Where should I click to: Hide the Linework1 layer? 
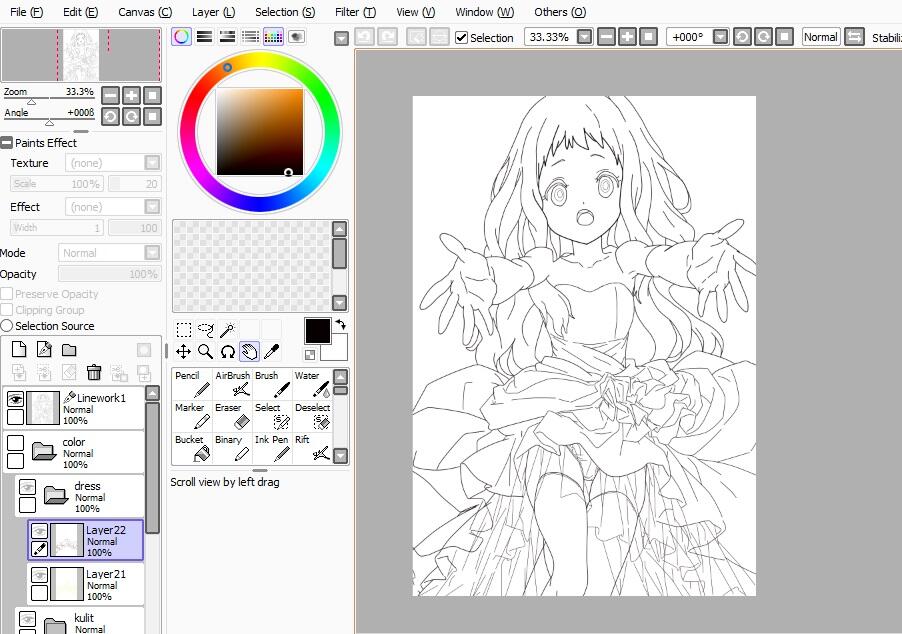click(16, 399)
